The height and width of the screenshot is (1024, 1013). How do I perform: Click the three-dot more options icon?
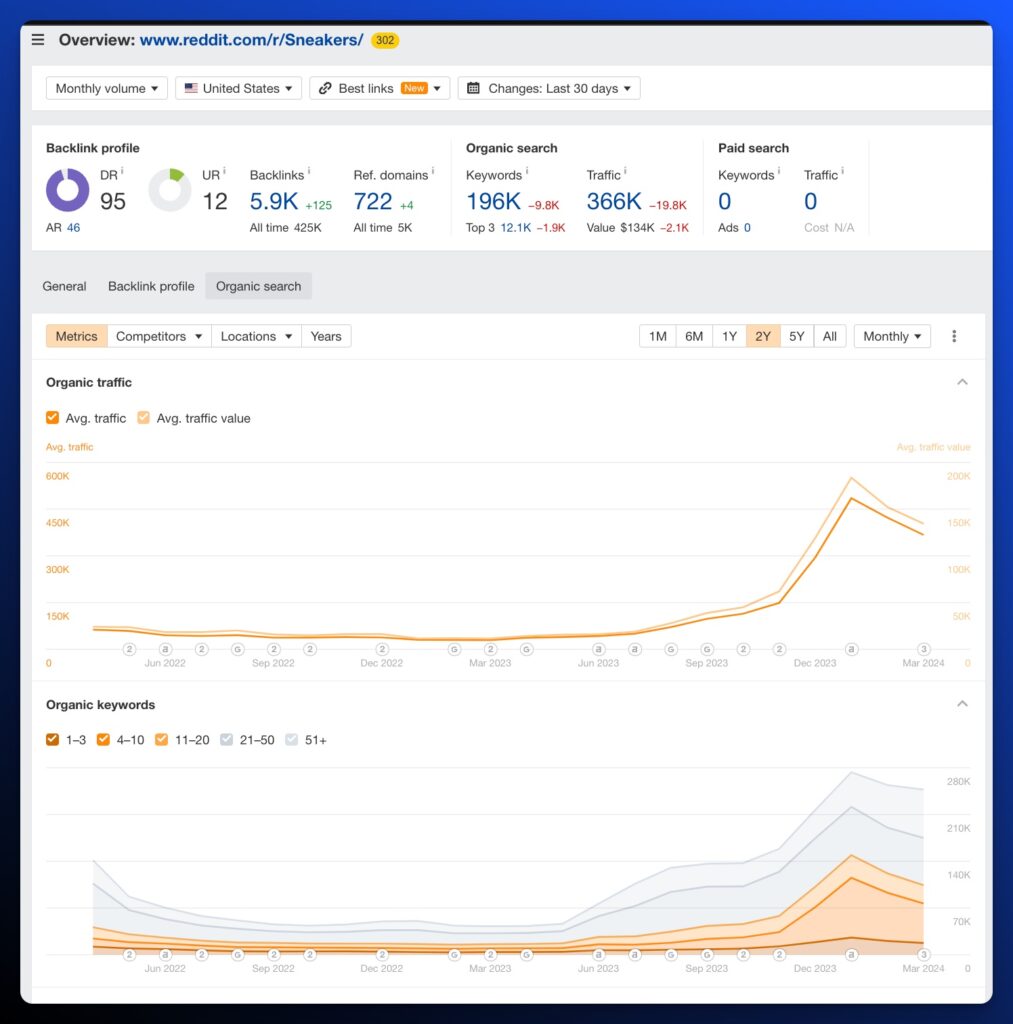tap(954, 336)
